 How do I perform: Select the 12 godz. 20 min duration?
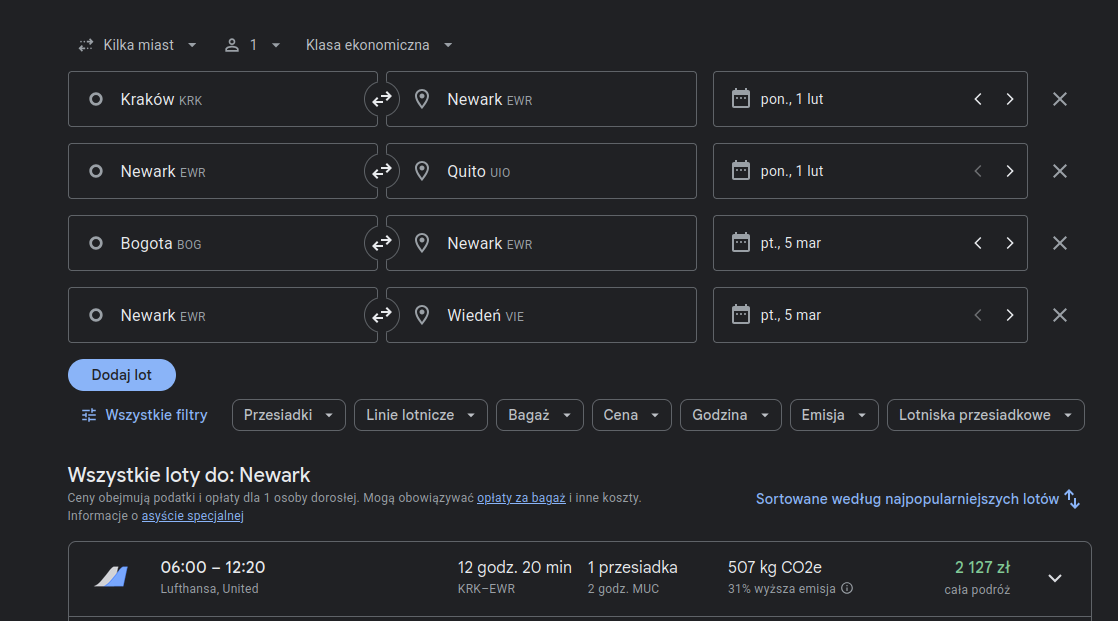(515, 568)
